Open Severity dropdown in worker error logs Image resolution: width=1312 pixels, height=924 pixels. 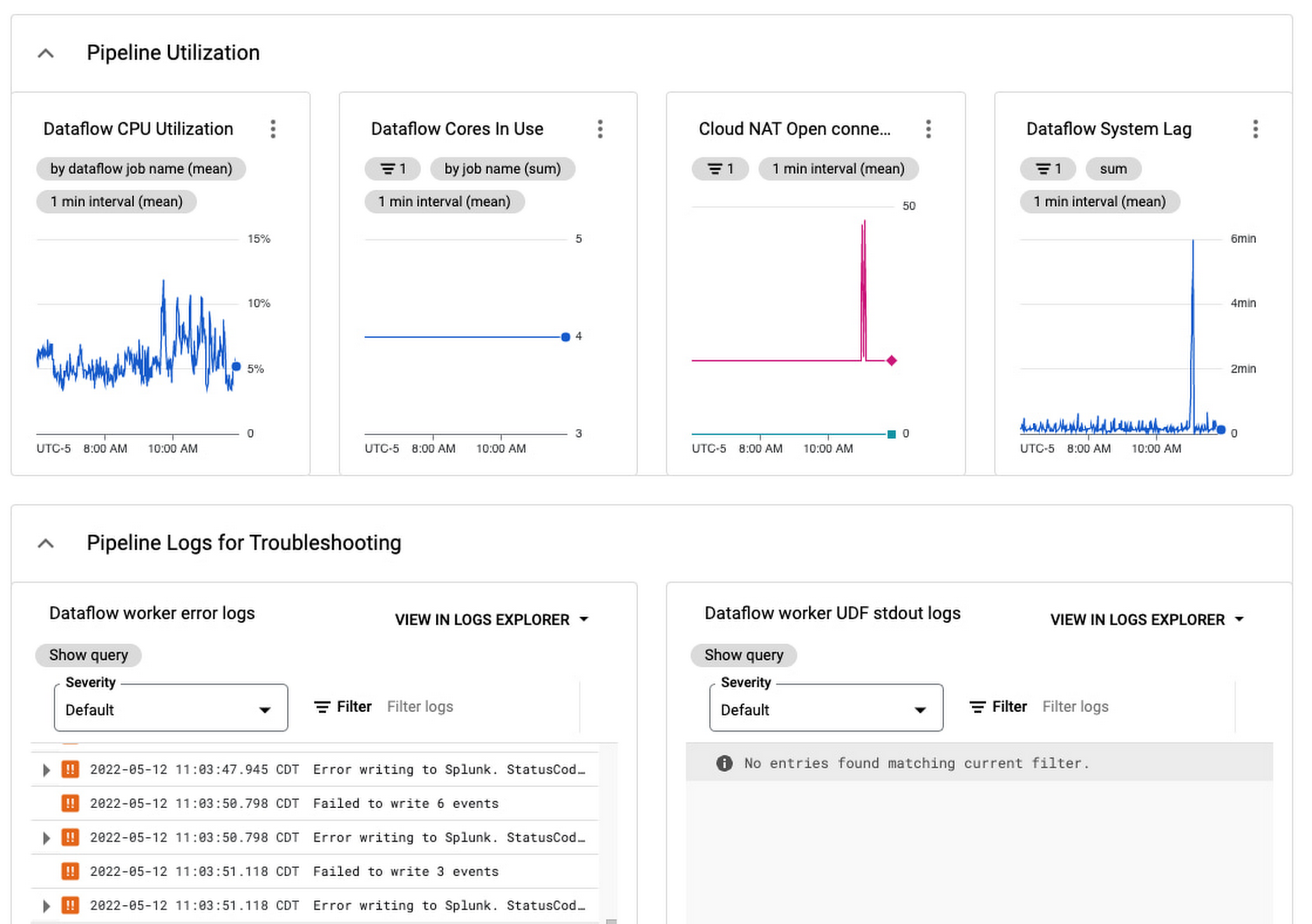[171, 708]
